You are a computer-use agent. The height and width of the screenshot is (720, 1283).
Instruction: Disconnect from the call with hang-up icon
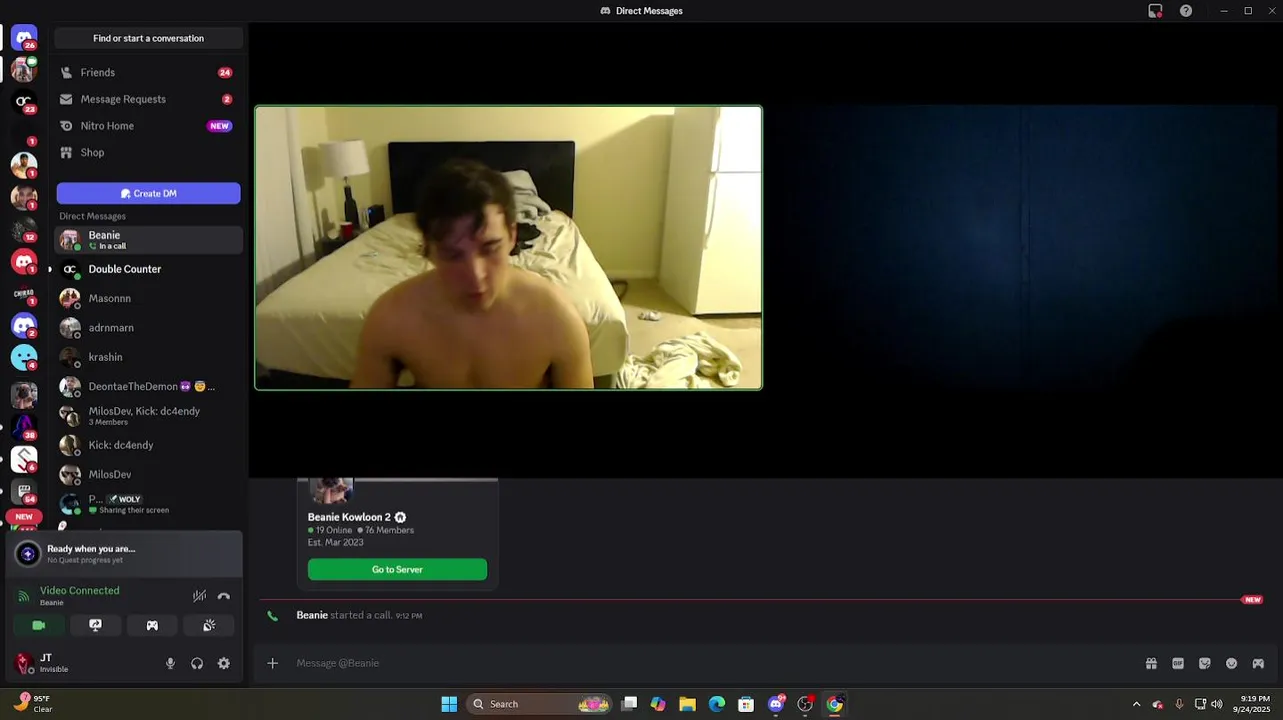pos(224,596)
